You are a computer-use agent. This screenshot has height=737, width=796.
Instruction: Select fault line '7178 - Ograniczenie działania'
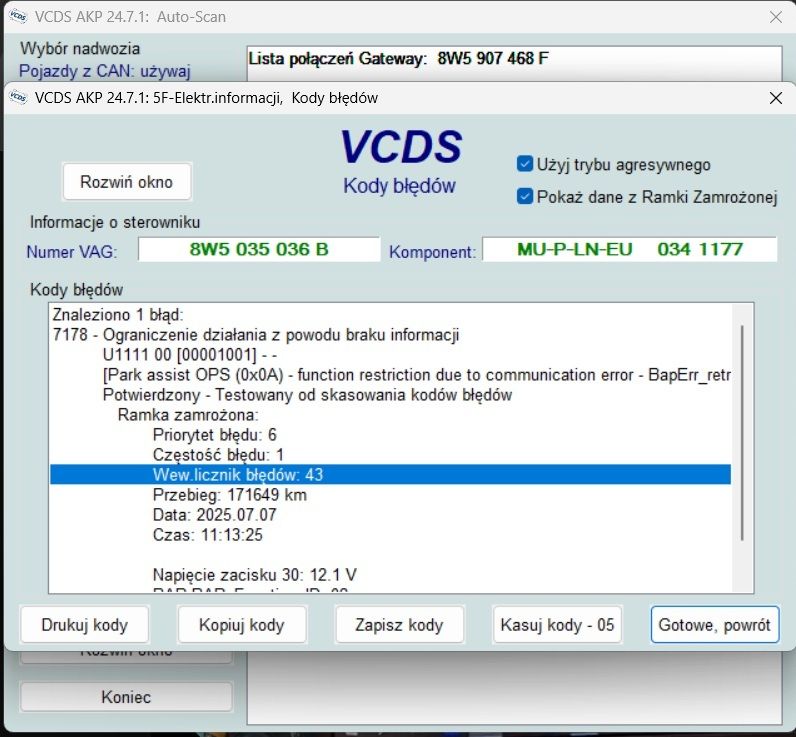[390, 335]
